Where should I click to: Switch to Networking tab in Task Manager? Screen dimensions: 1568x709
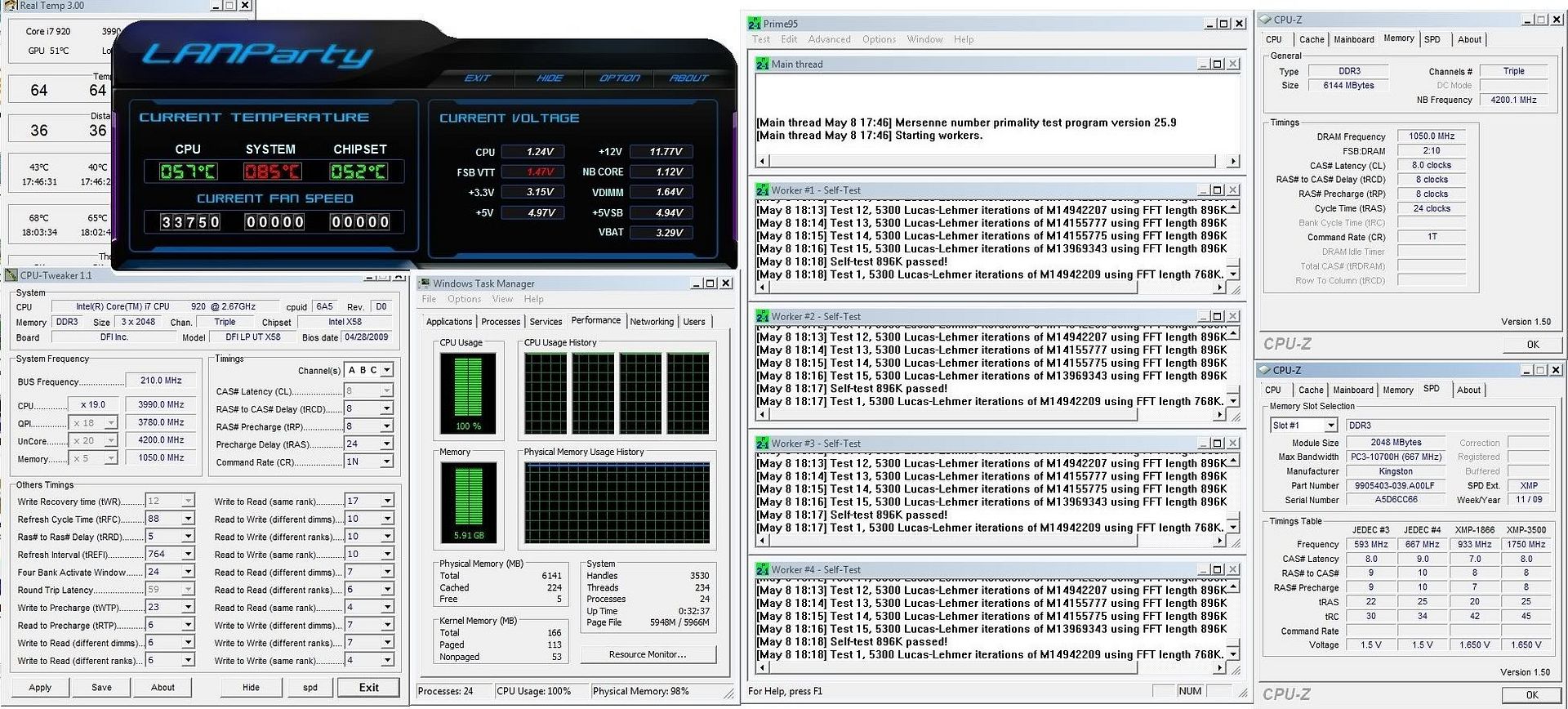pos(652,322)
